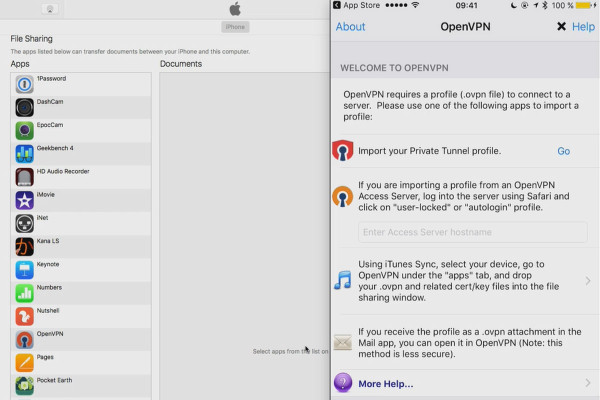This screenshot has height=400, width=600.
Task: Select the HD Audio Recorder app icon
Action: (x=24, y=177)
